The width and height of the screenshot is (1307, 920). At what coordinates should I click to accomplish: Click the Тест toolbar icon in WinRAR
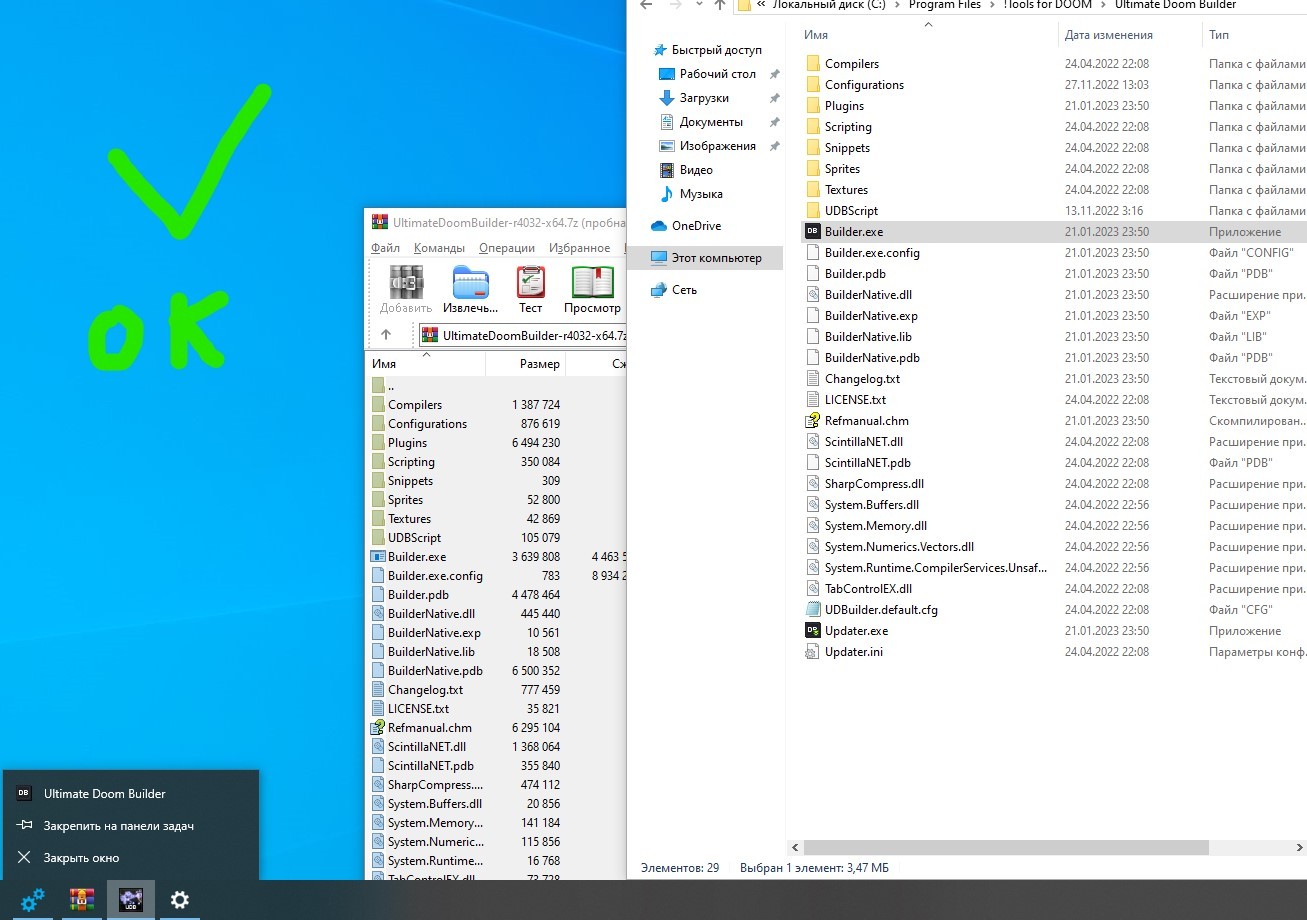pyautogui.click(x=531, y=283)
